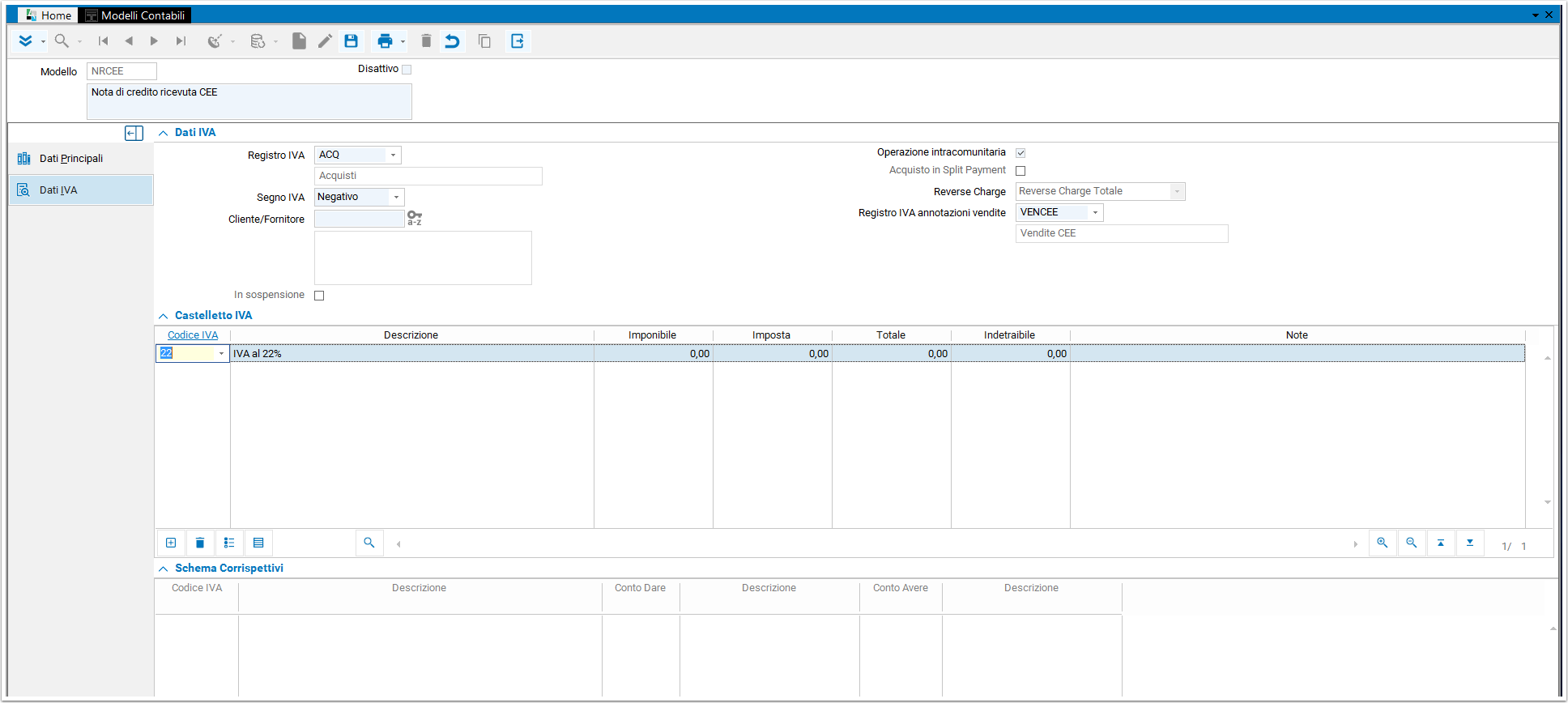
Task: Open the Dati Principali section
Action: [80, 159]
